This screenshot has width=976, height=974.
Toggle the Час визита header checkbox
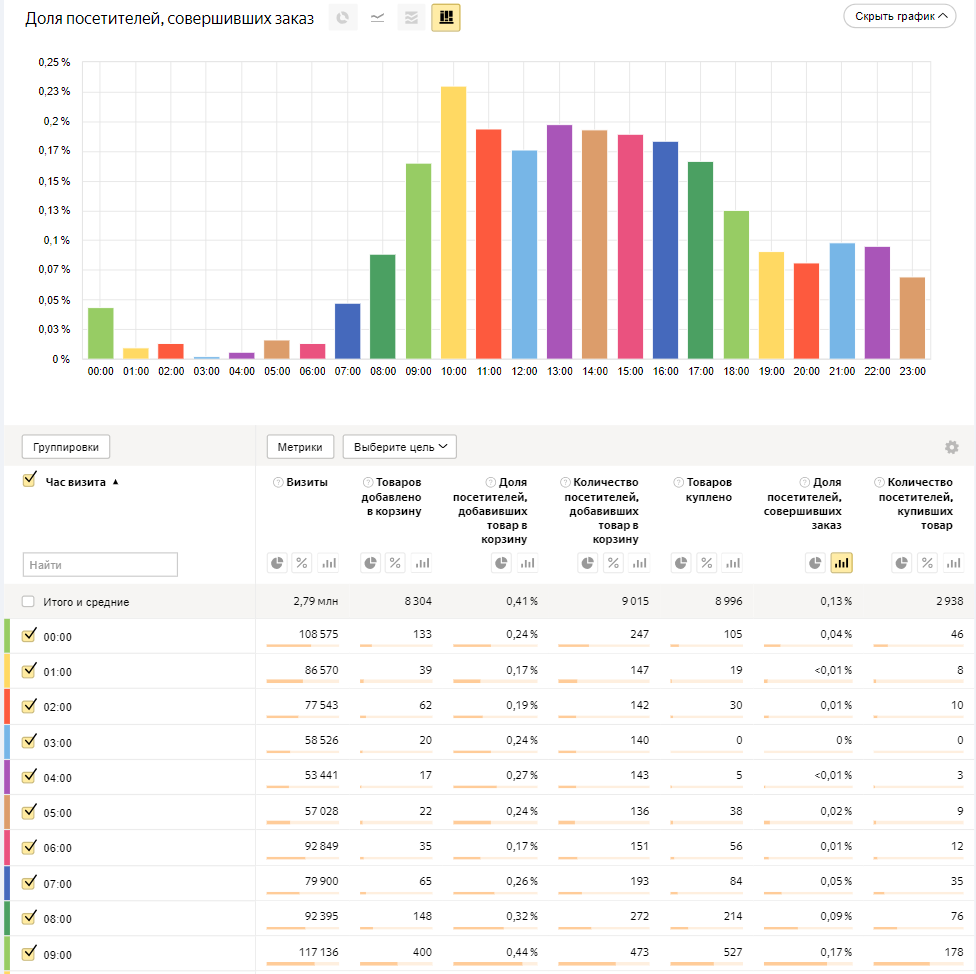(x=30, y=481)
